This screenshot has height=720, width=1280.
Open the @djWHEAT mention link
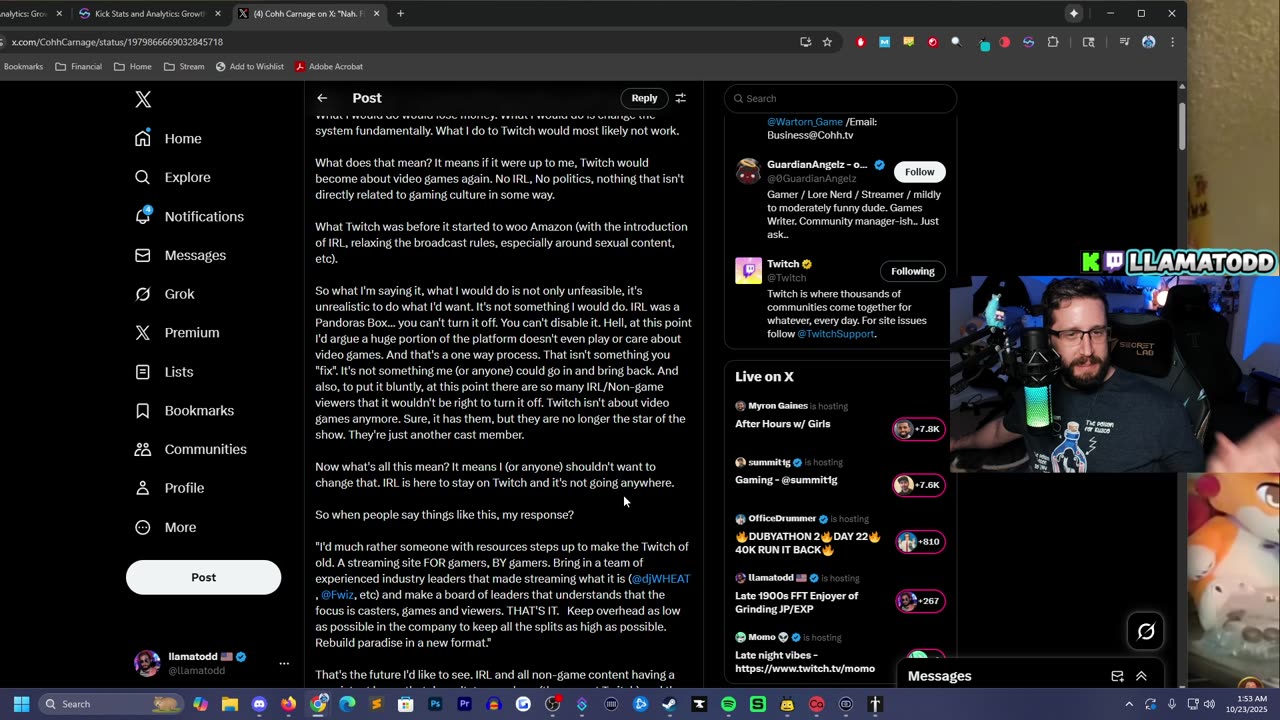661,579
